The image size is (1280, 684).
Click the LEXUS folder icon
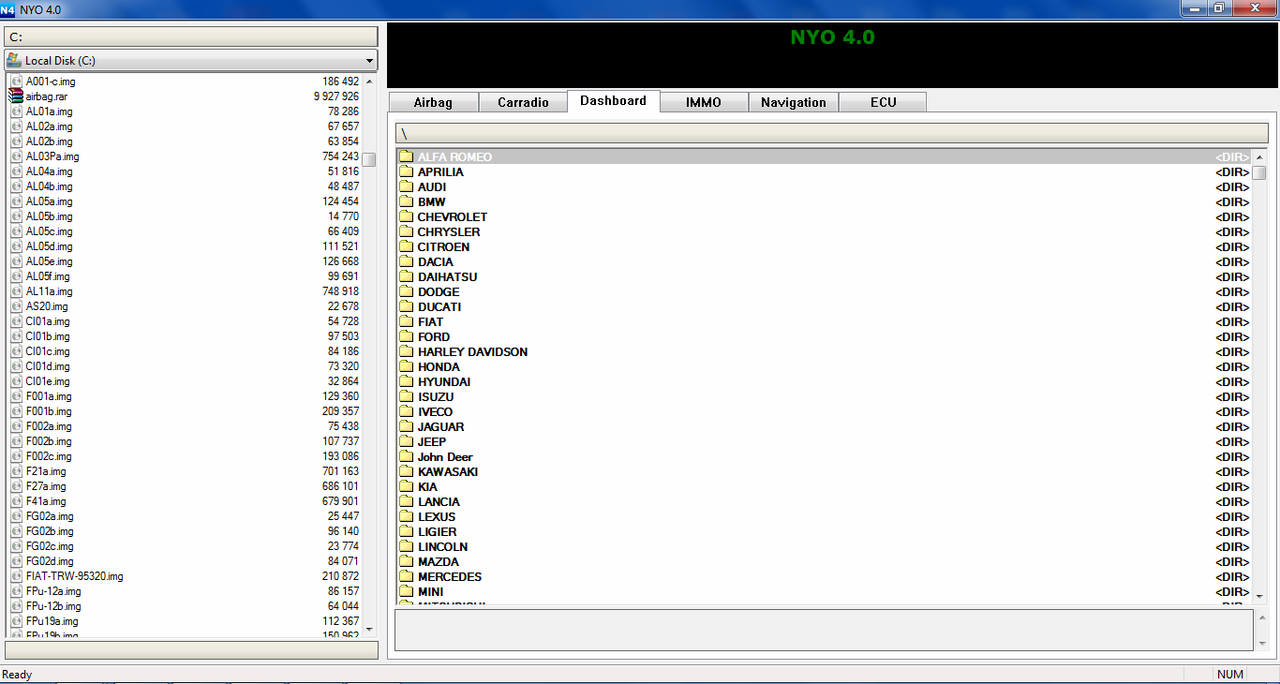pyautogui.click(x=406, y=517)
